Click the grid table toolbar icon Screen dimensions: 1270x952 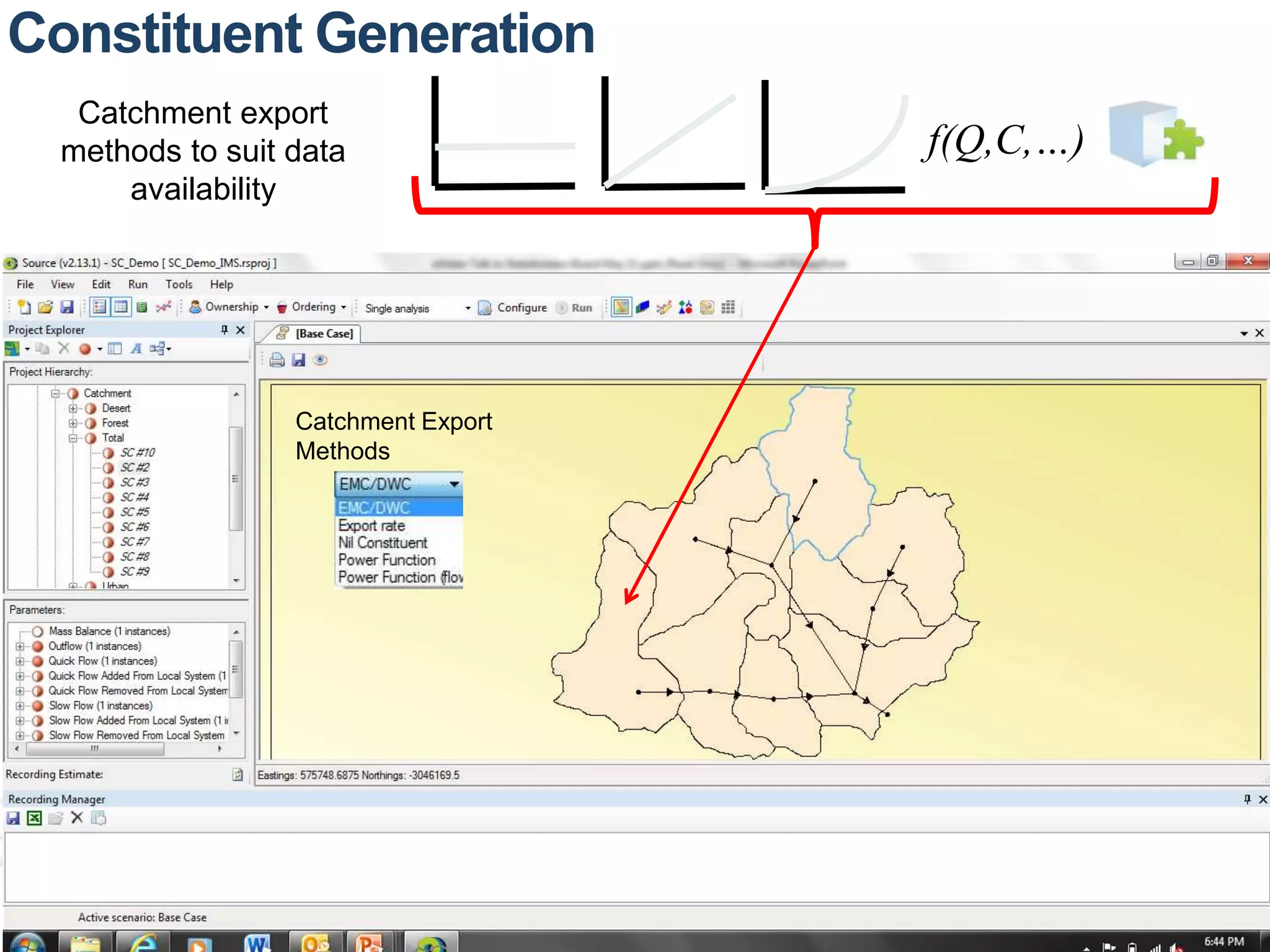coord(728,307)
